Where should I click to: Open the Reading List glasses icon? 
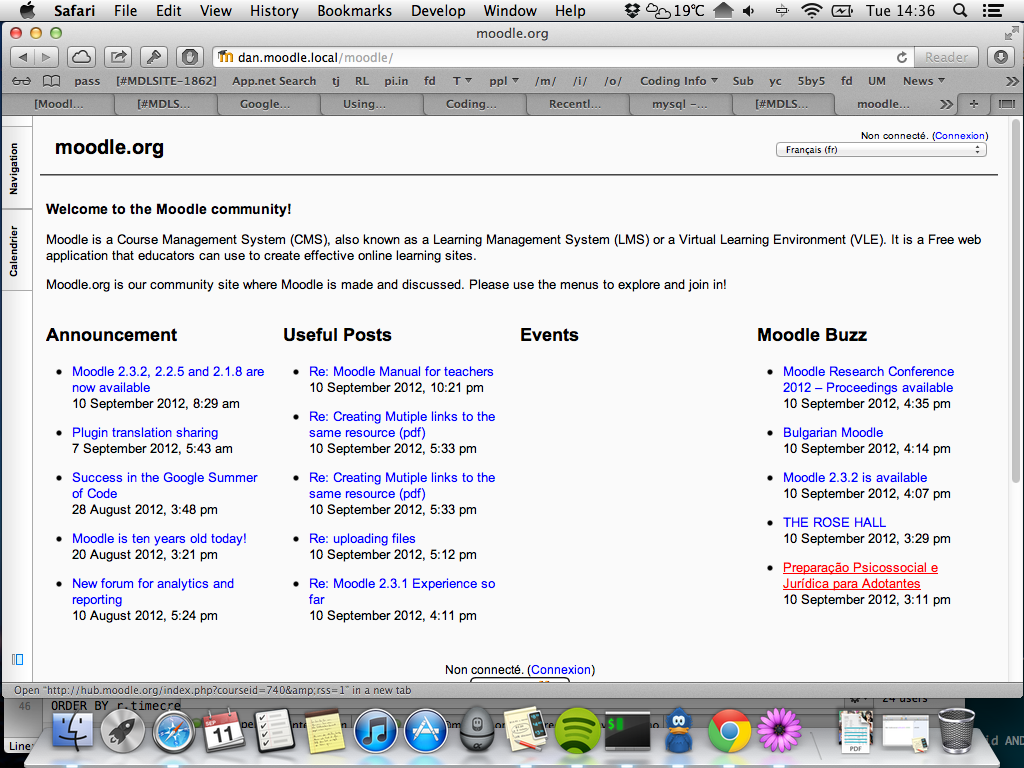(x=21, y=81)
